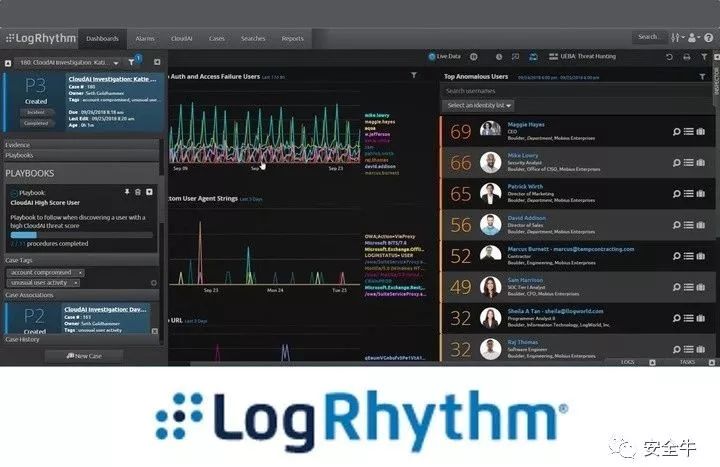Open CloudAI Investigation: Dav... associated case
Image resolution: width=720 pixels, height=467 pixels.
[105, 309]
